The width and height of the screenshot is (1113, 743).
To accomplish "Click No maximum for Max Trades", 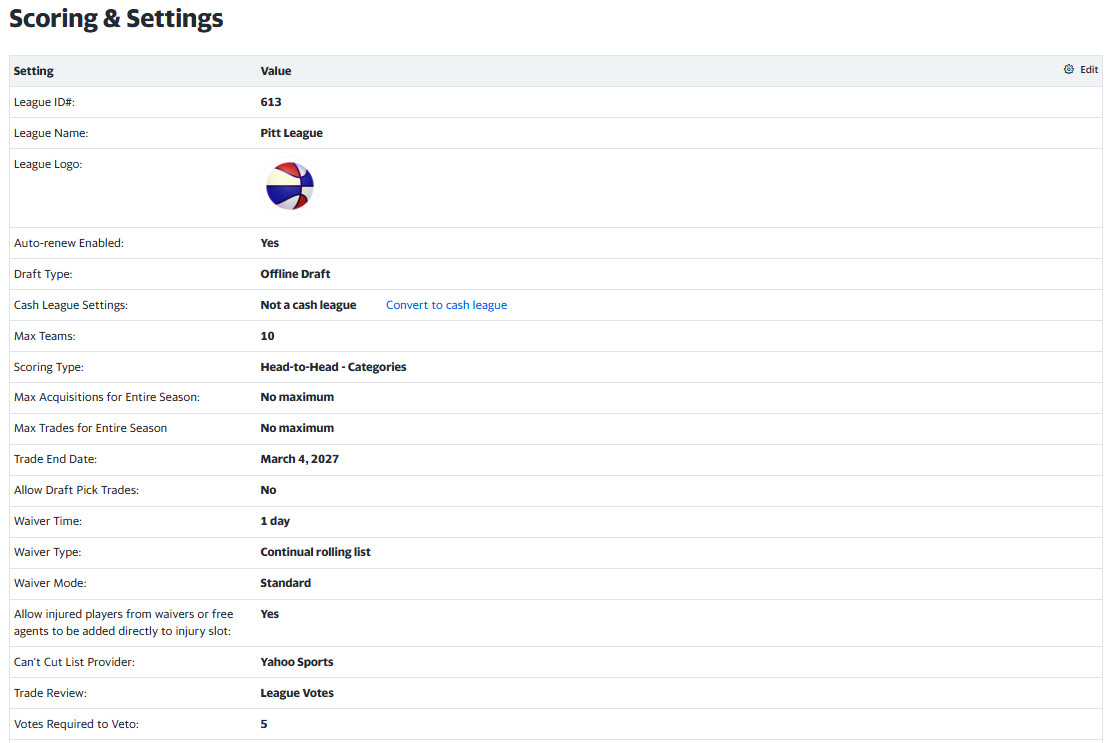I will pos(297,429).
